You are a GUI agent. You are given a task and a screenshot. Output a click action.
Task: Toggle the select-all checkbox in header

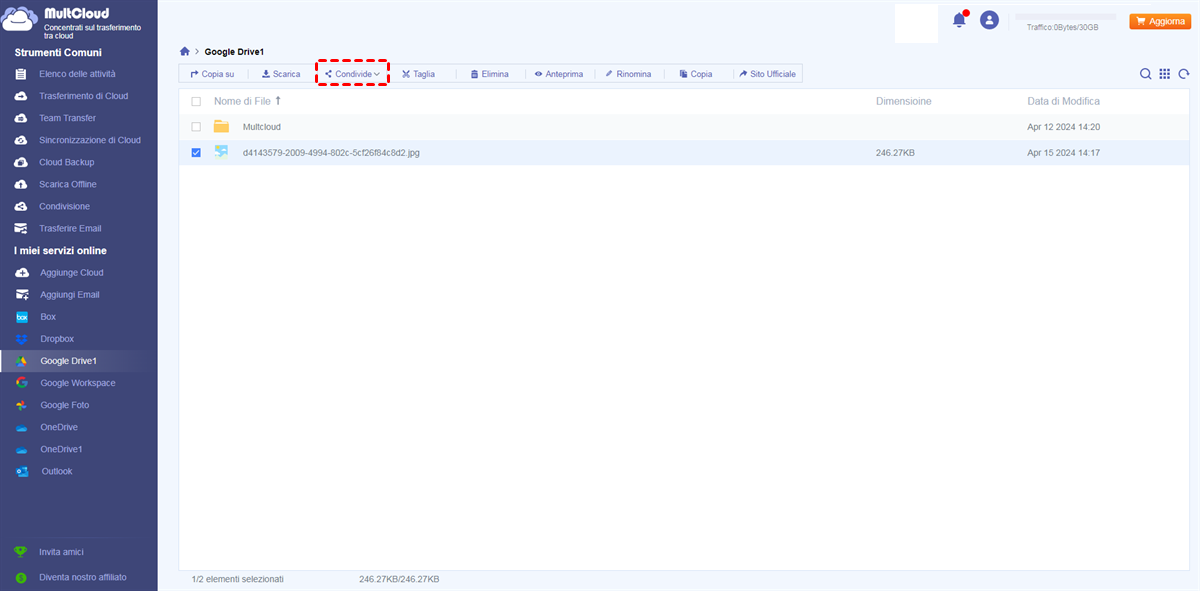click(x=196, y=102)
